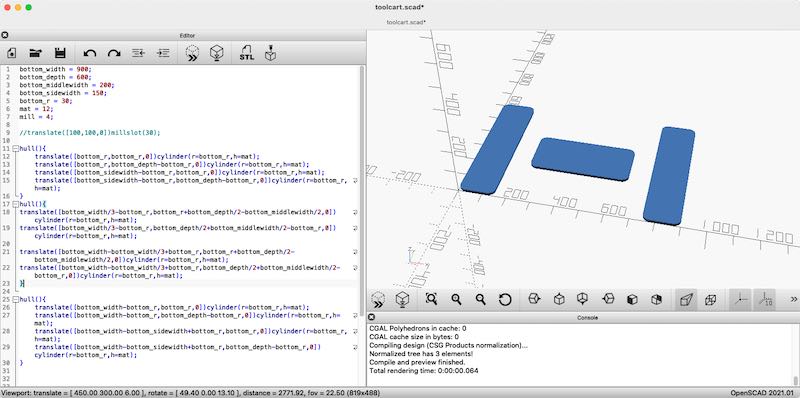
Task: Click the line 'mill = 4;'
Action: click(x=37, y=117)
